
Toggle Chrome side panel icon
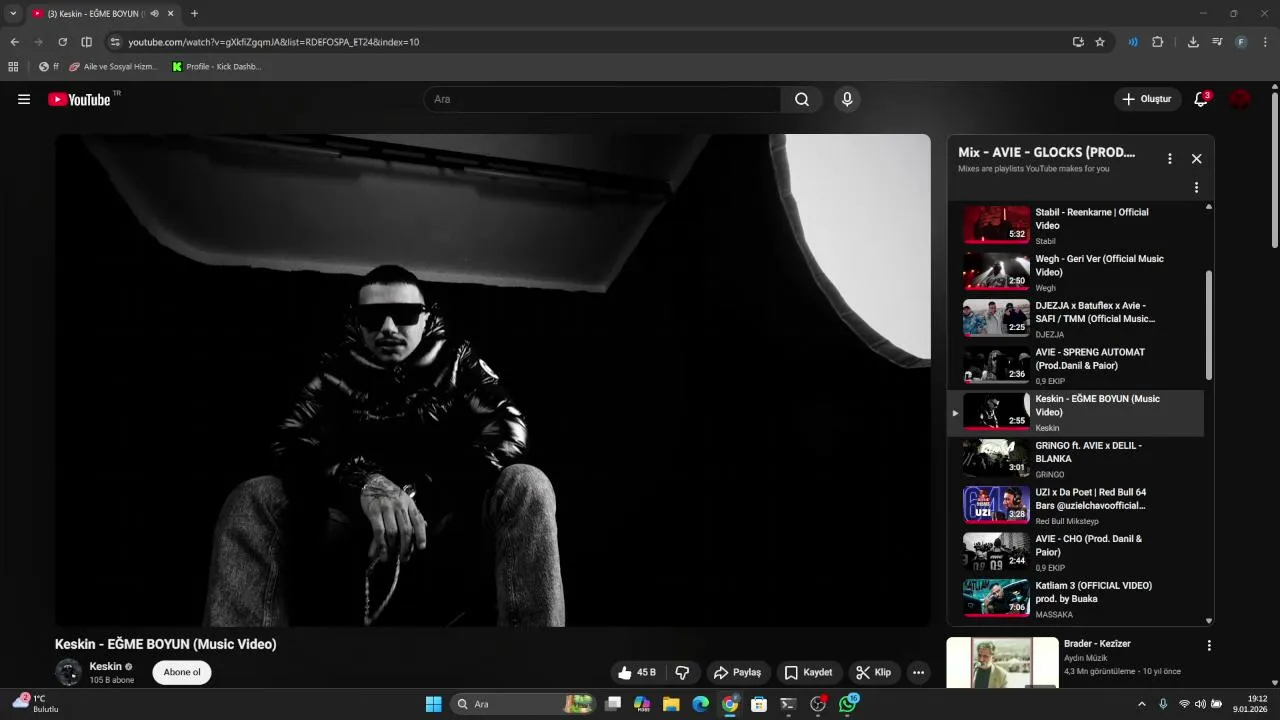click(86, 42)
